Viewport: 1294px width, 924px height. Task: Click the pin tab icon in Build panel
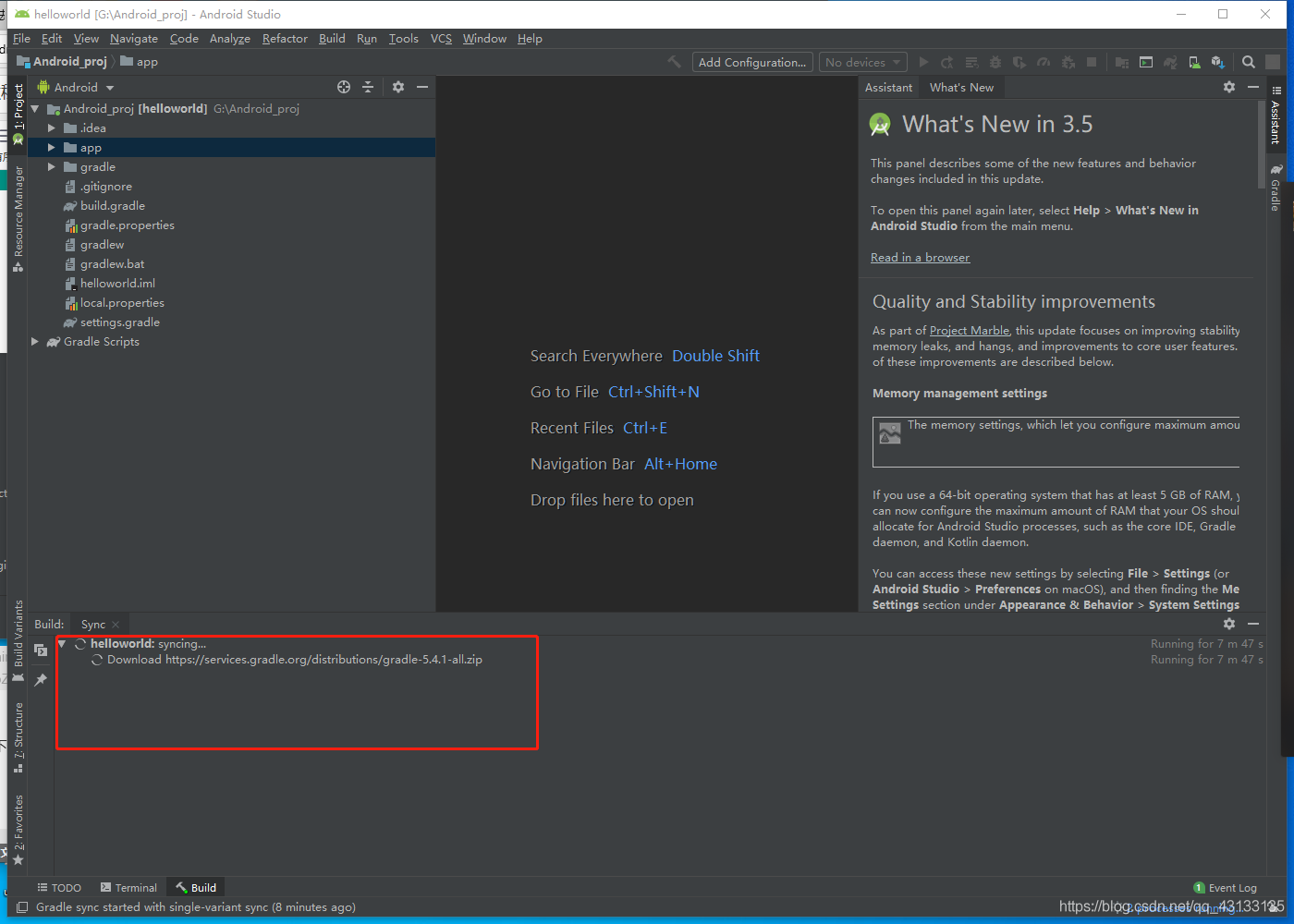(x=41, y=680)
